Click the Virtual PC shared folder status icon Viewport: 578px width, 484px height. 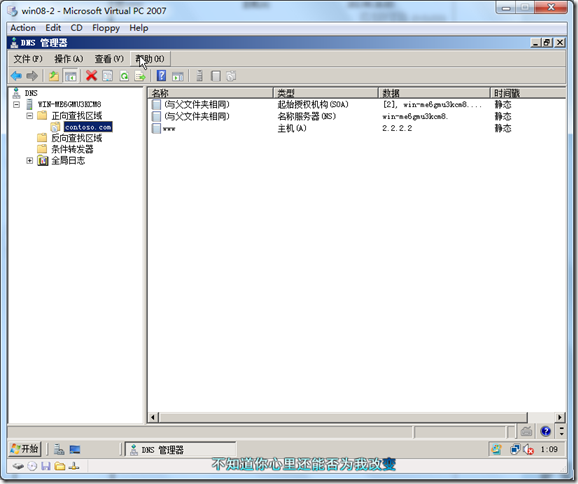(x=60, y=466)
